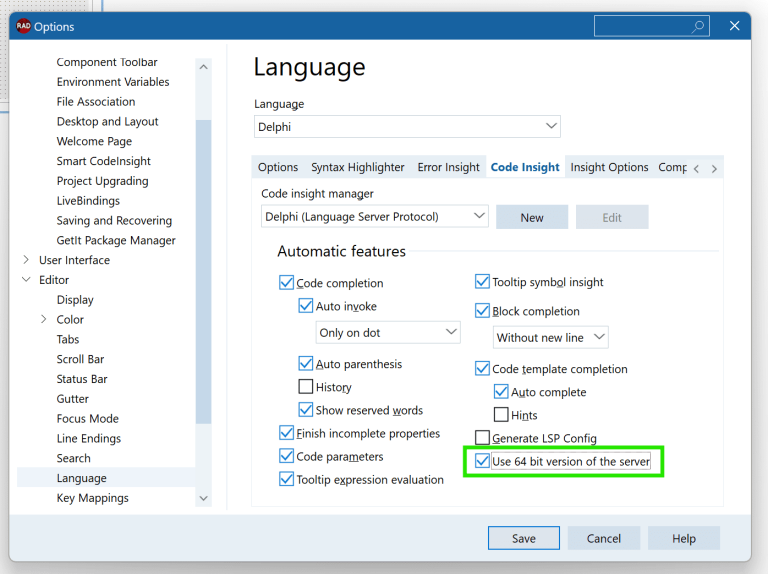Open the Insight Options tab
The image size is (768, 574).
[609, 167]
